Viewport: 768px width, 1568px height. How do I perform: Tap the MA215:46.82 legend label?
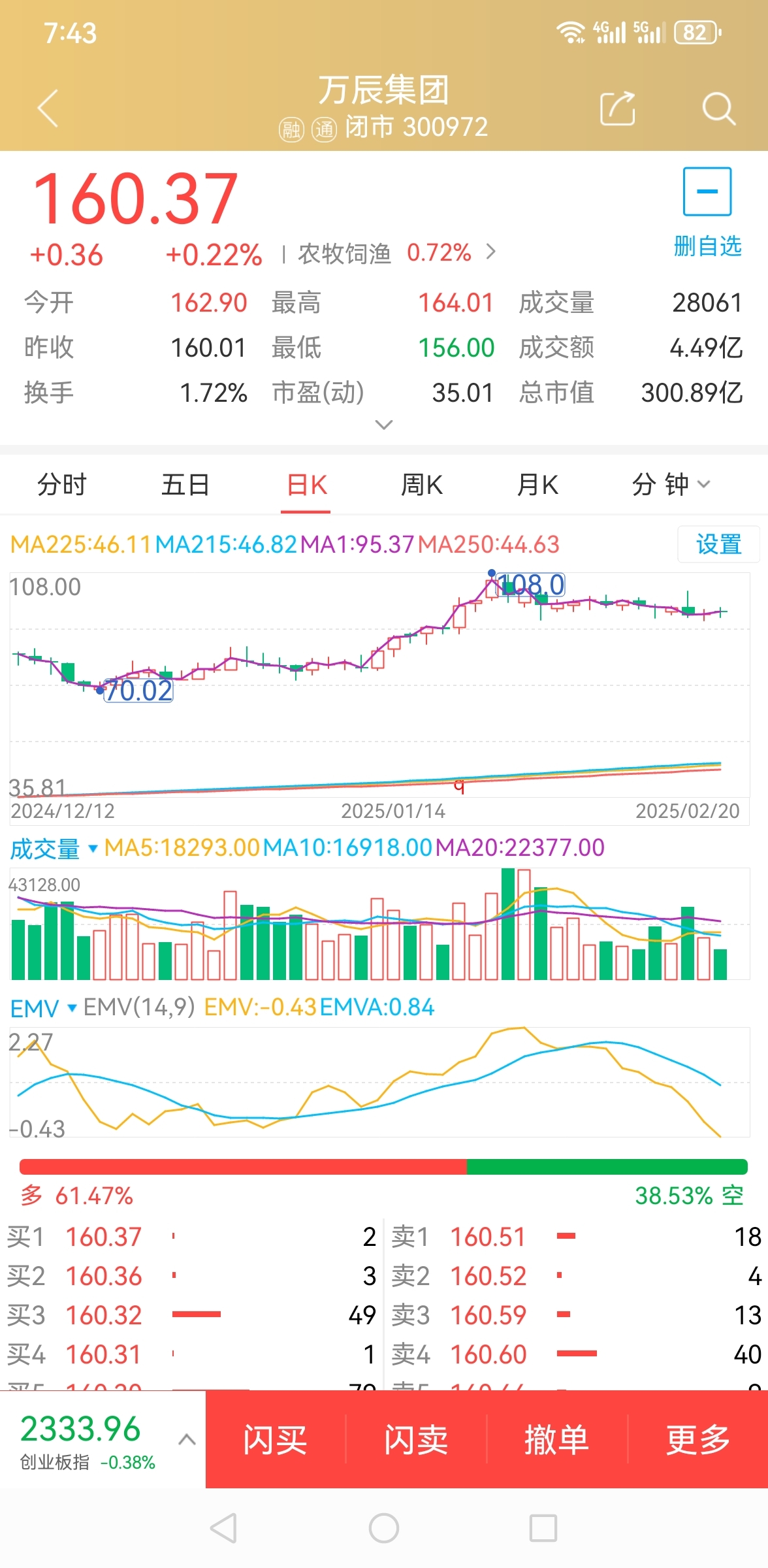tap(226, 544)
